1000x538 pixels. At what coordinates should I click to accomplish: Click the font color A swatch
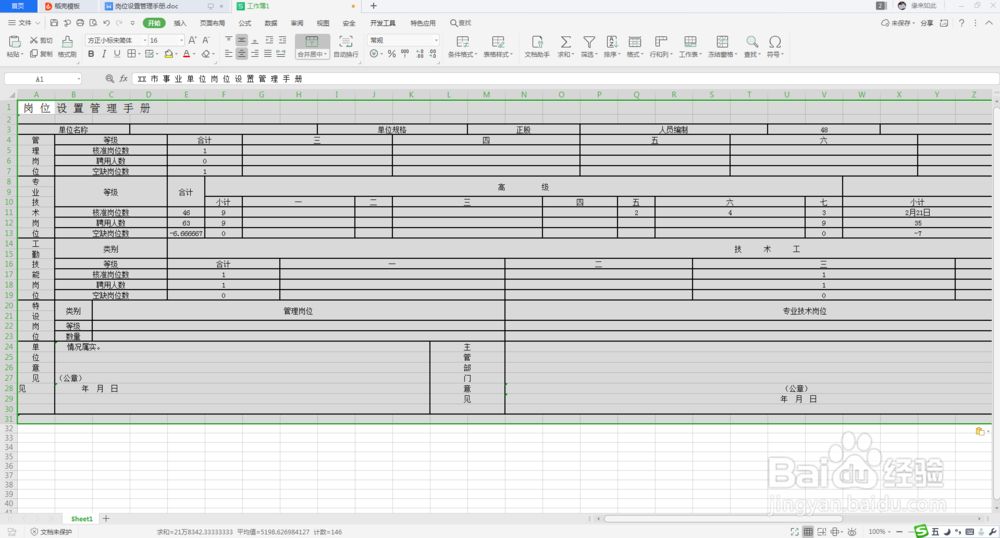coord(186,54)
